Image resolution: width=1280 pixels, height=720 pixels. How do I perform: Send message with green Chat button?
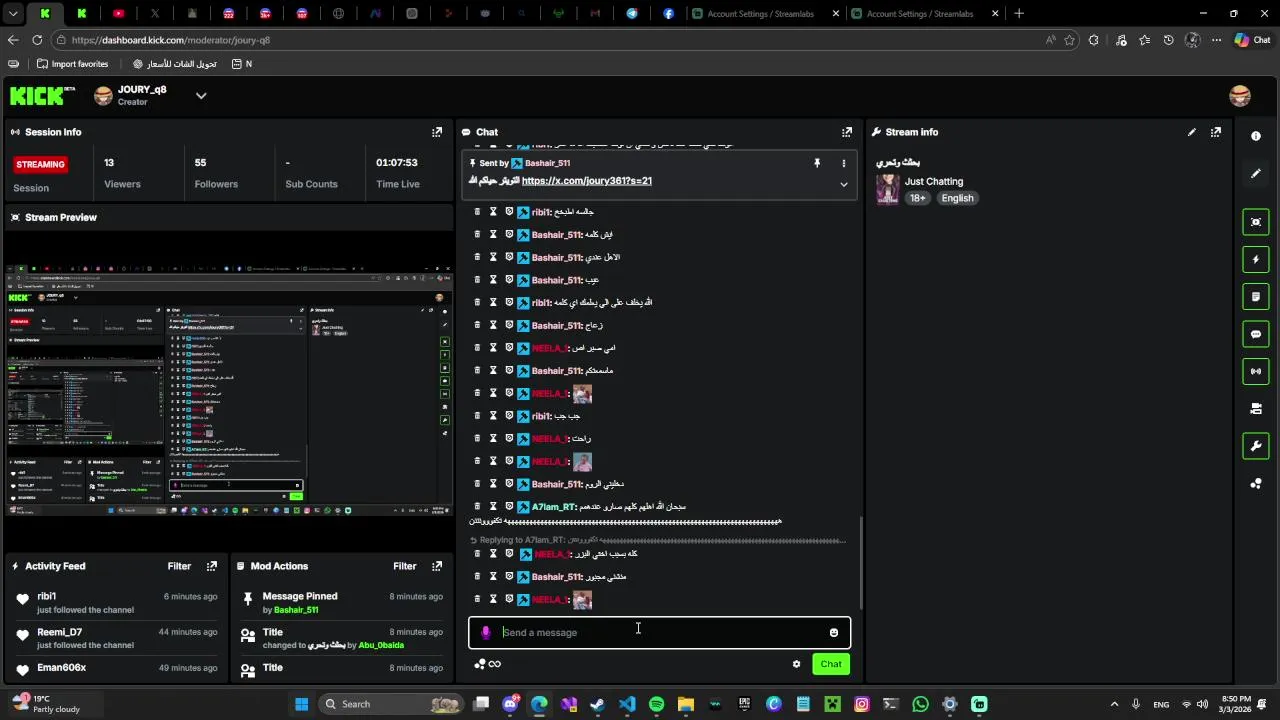point(831,664)
